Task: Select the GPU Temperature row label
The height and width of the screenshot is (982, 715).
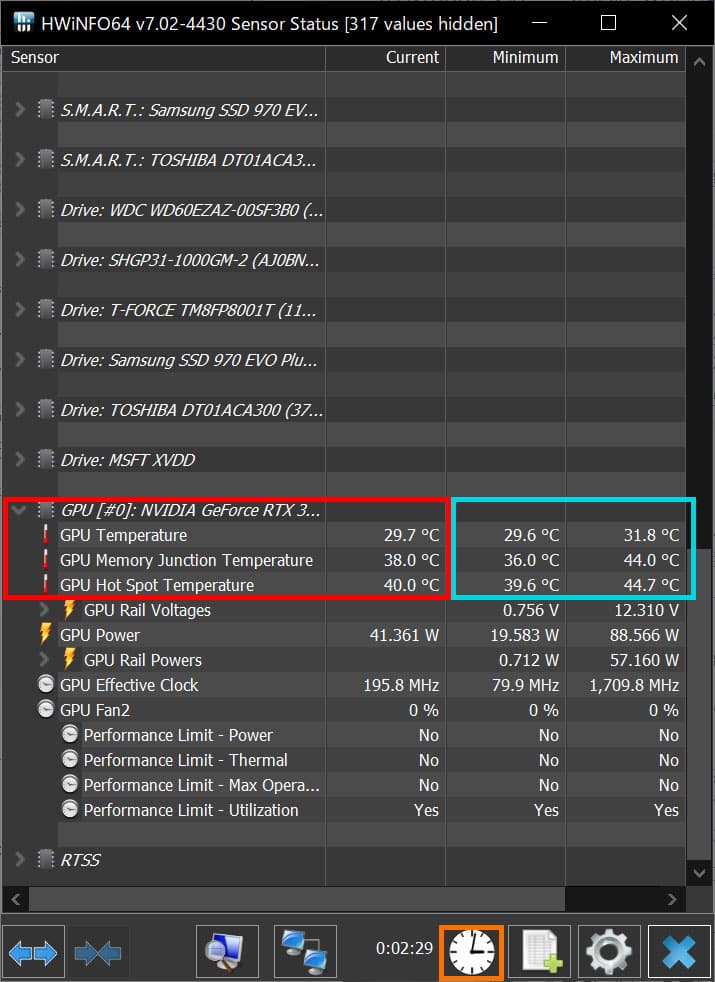Action: 123,535
